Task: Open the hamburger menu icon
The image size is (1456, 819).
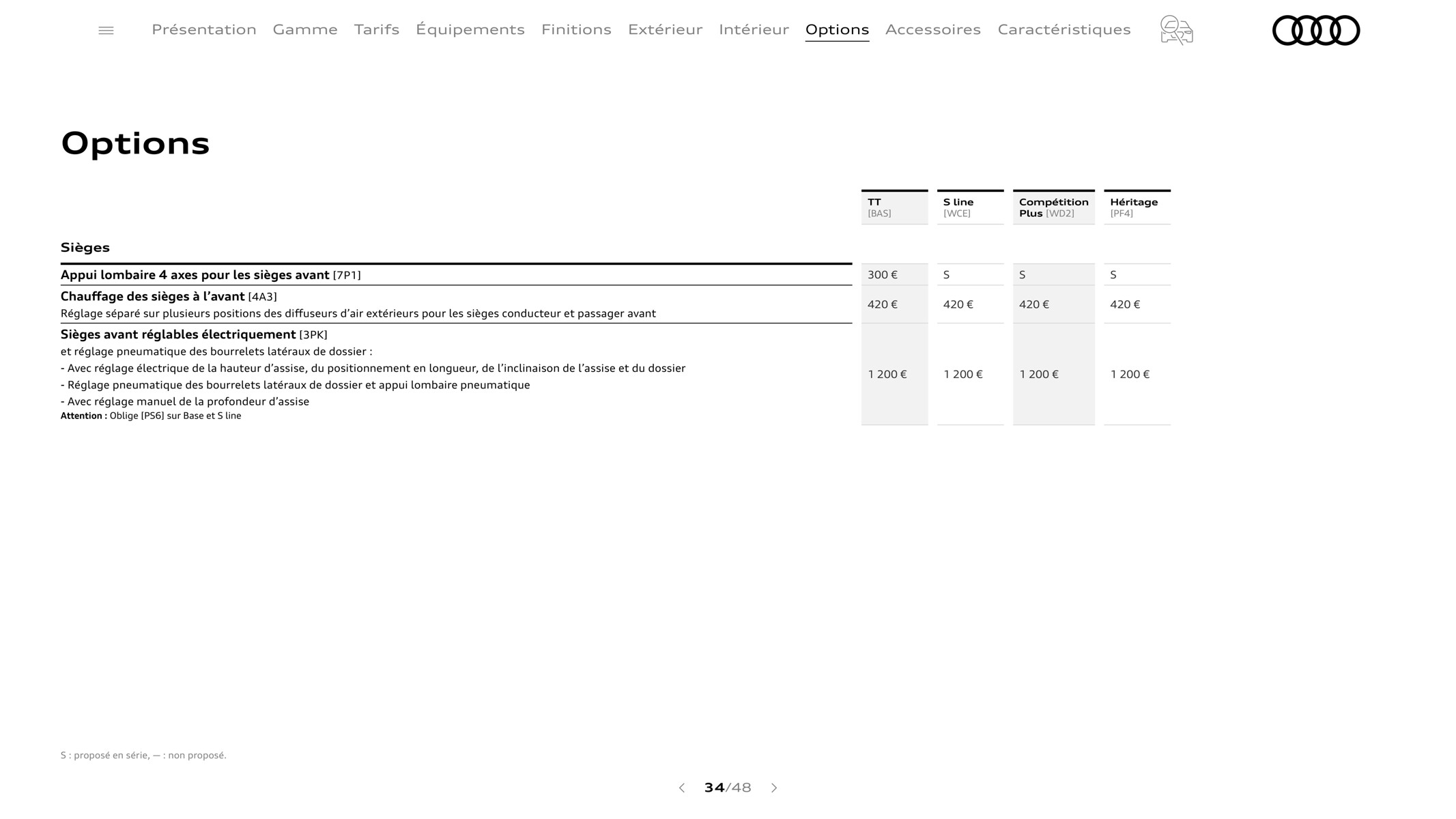Action: coord(106,31)
